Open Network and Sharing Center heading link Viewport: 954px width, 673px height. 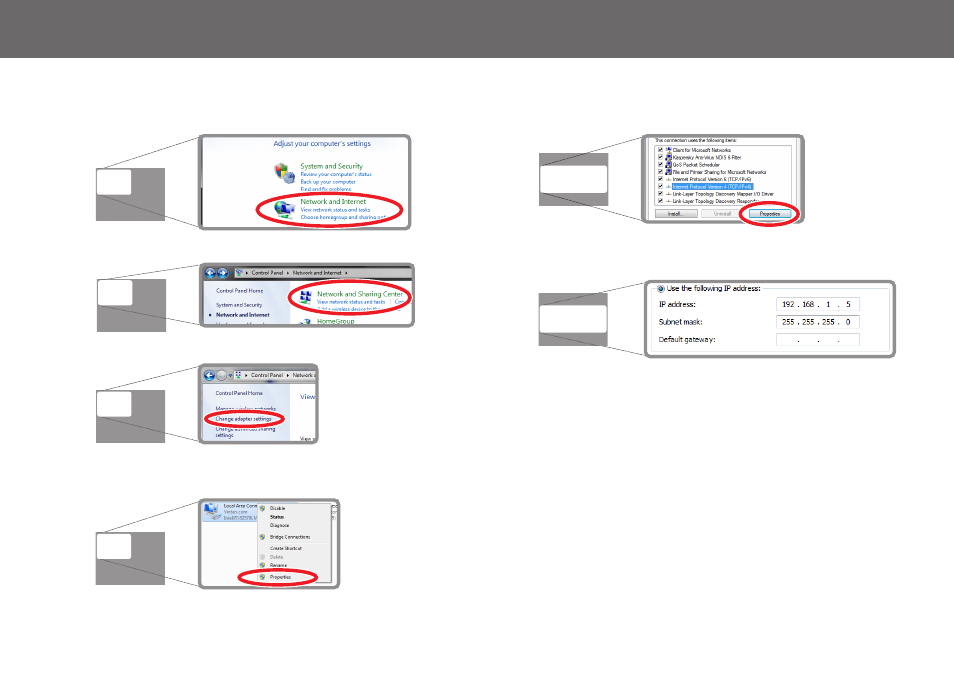click(360, 293)
